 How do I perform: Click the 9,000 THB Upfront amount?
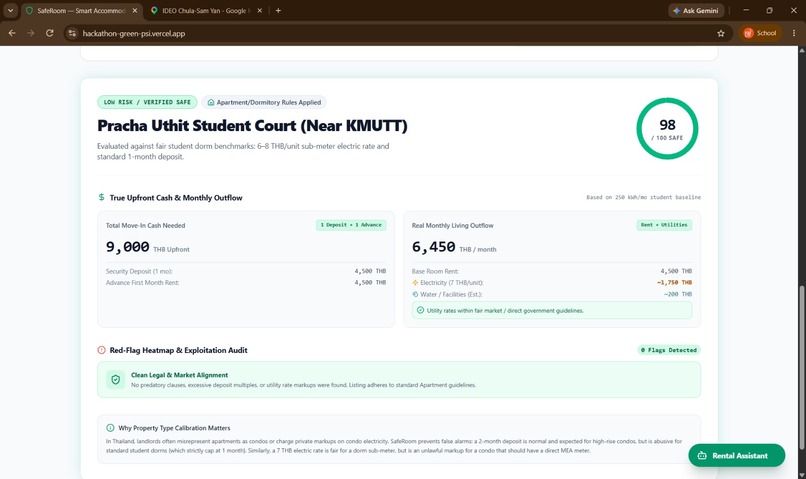(x=148, y=247)
